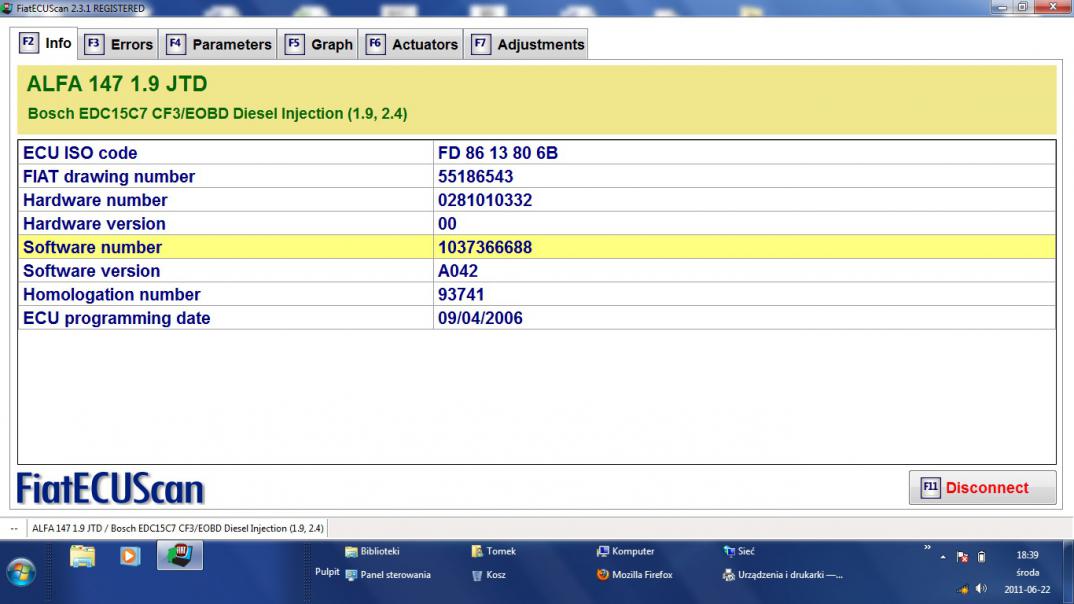Click the value 0281010332
Screen dimensions: 1074x604
pyautogui.click(x=485, y=200)
